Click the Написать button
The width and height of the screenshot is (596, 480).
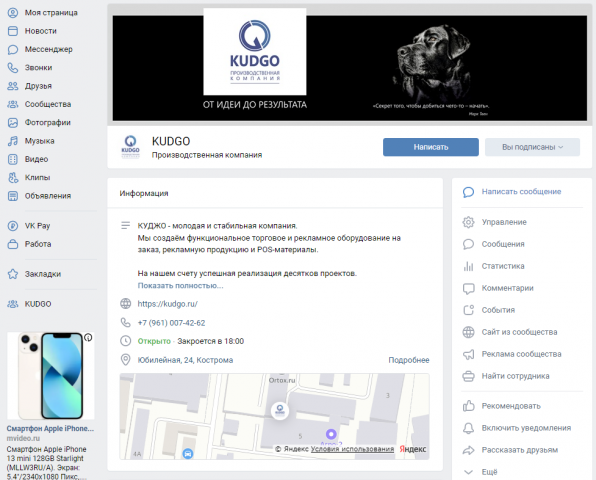pyautogui.click(x=431, y=147)
